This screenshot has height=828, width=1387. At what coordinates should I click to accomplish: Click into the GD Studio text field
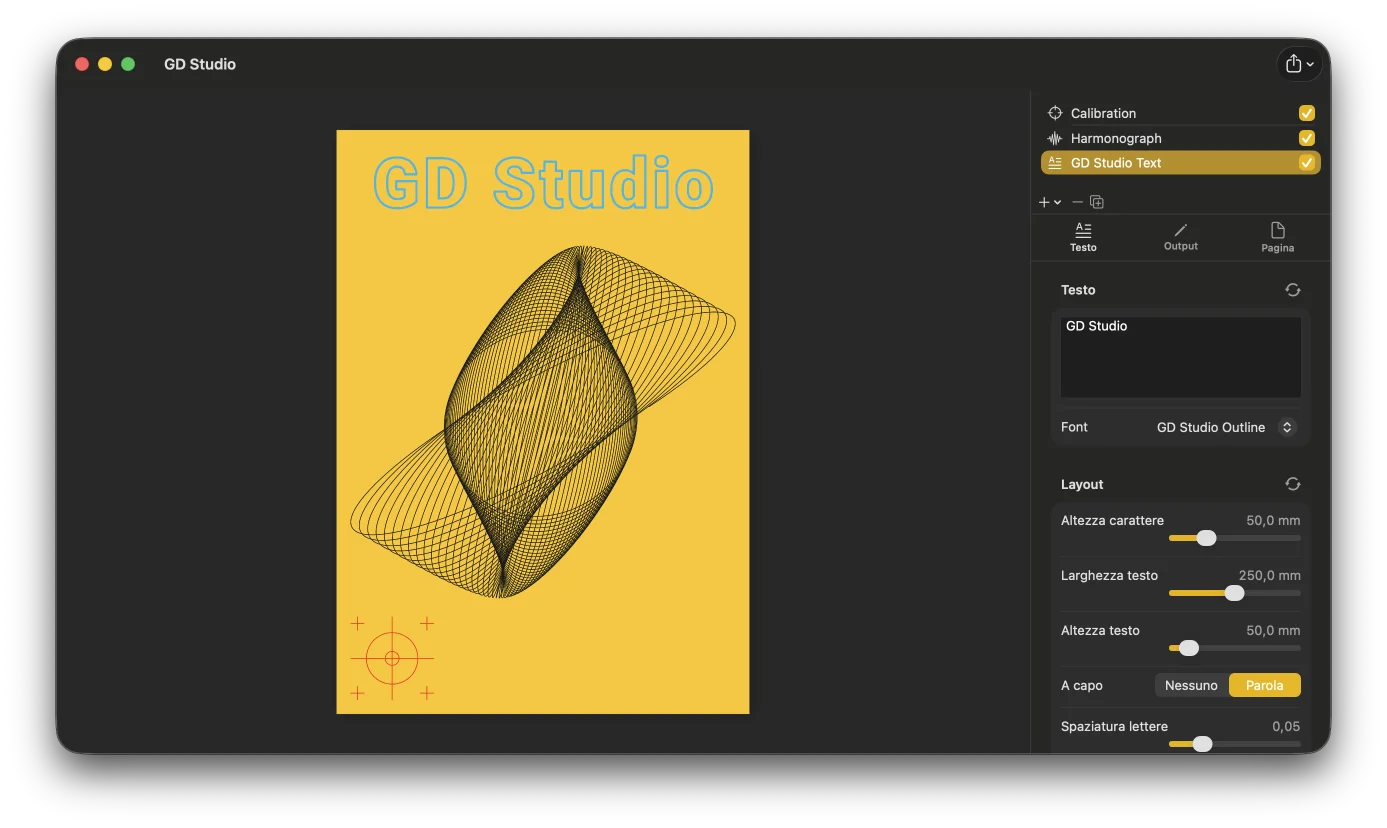[1180, 357]
